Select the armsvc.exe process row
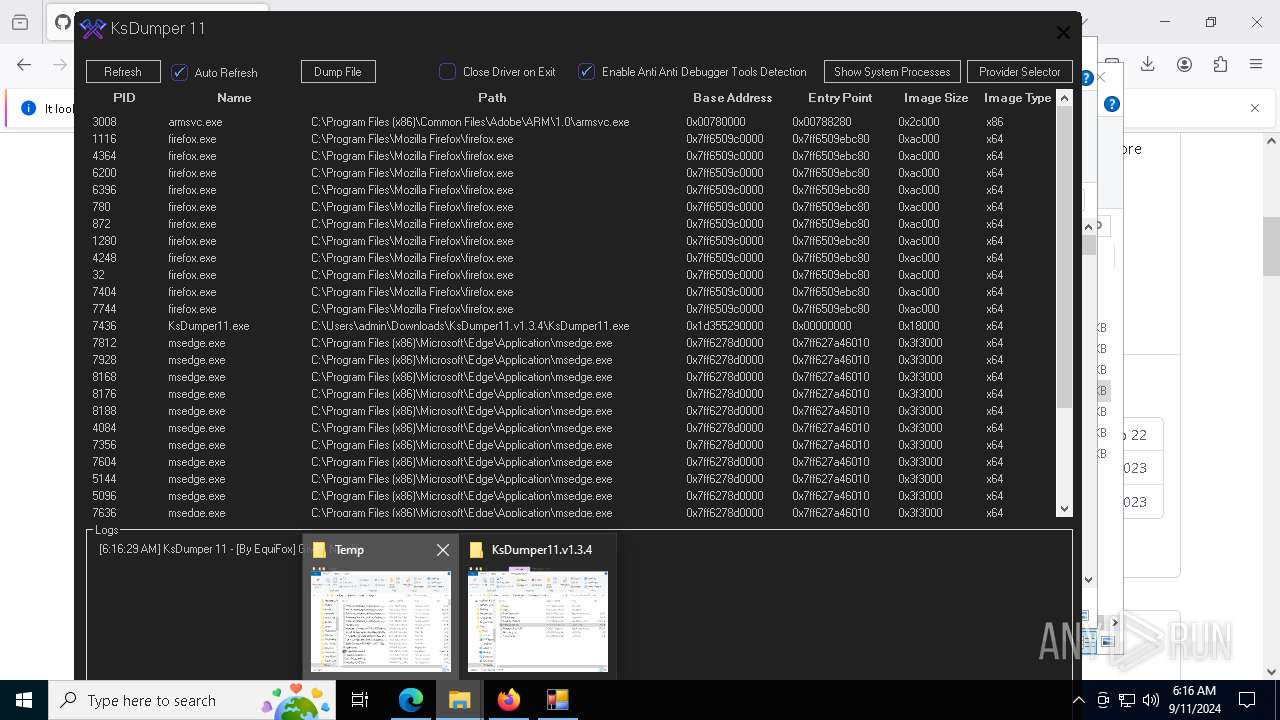The image size is (1280, 720). 570,122
